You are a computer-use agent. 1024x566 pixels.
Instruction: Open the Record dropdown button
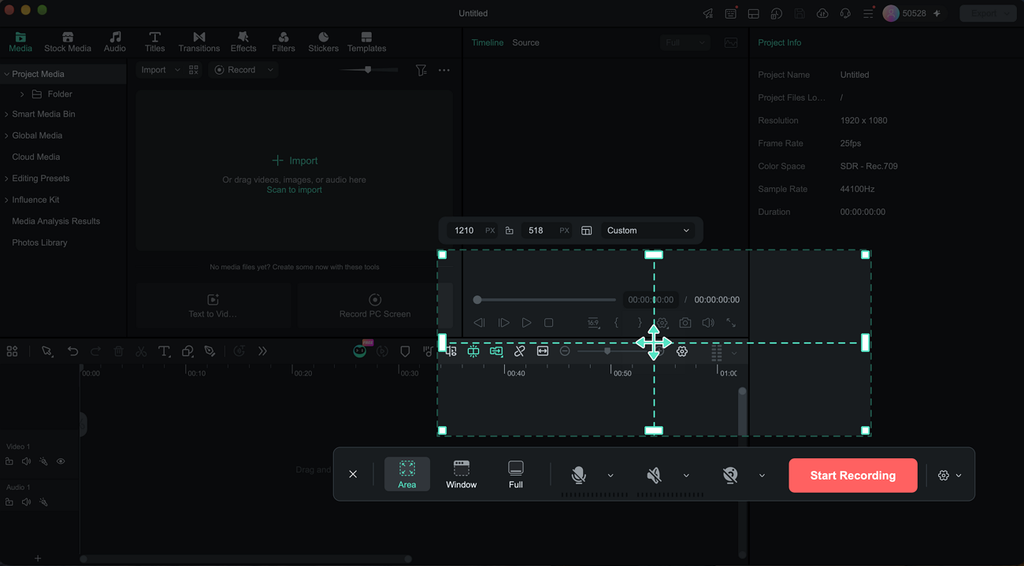pyautogui.click(x=243, y=70)
